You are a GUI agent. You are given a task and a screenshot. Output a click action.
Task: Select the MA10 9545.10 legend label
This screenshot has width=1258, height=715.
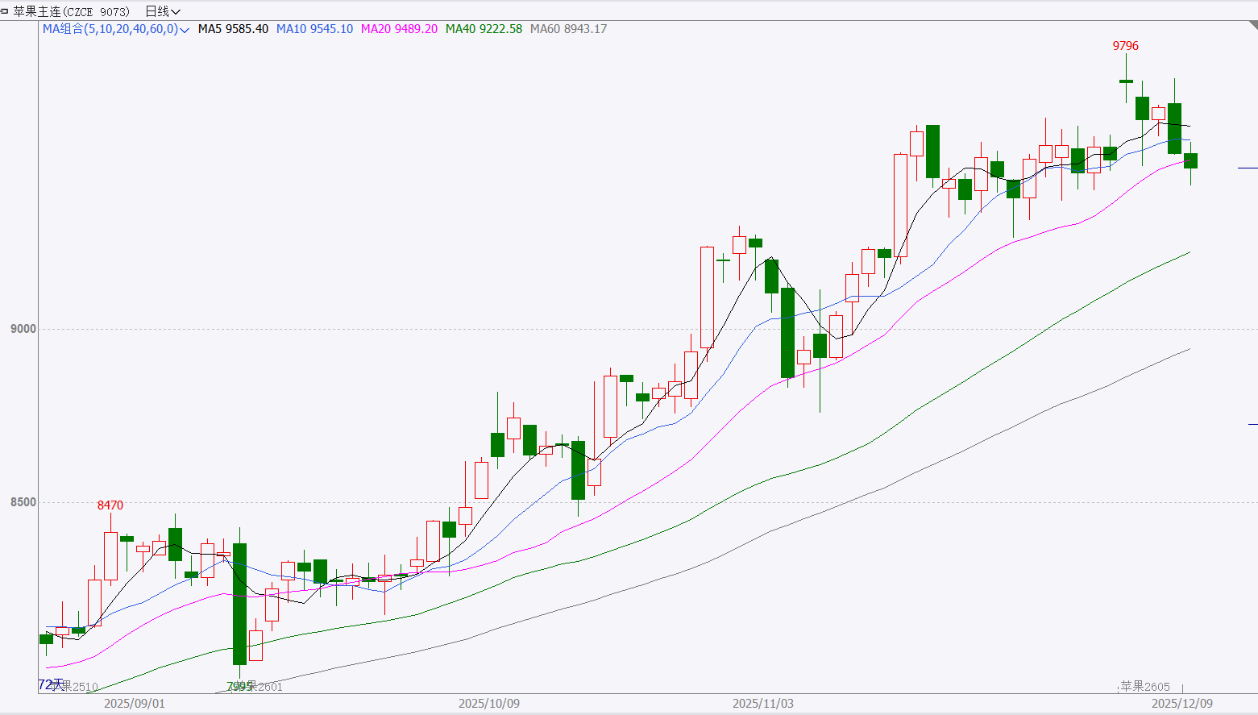[317, 29]
